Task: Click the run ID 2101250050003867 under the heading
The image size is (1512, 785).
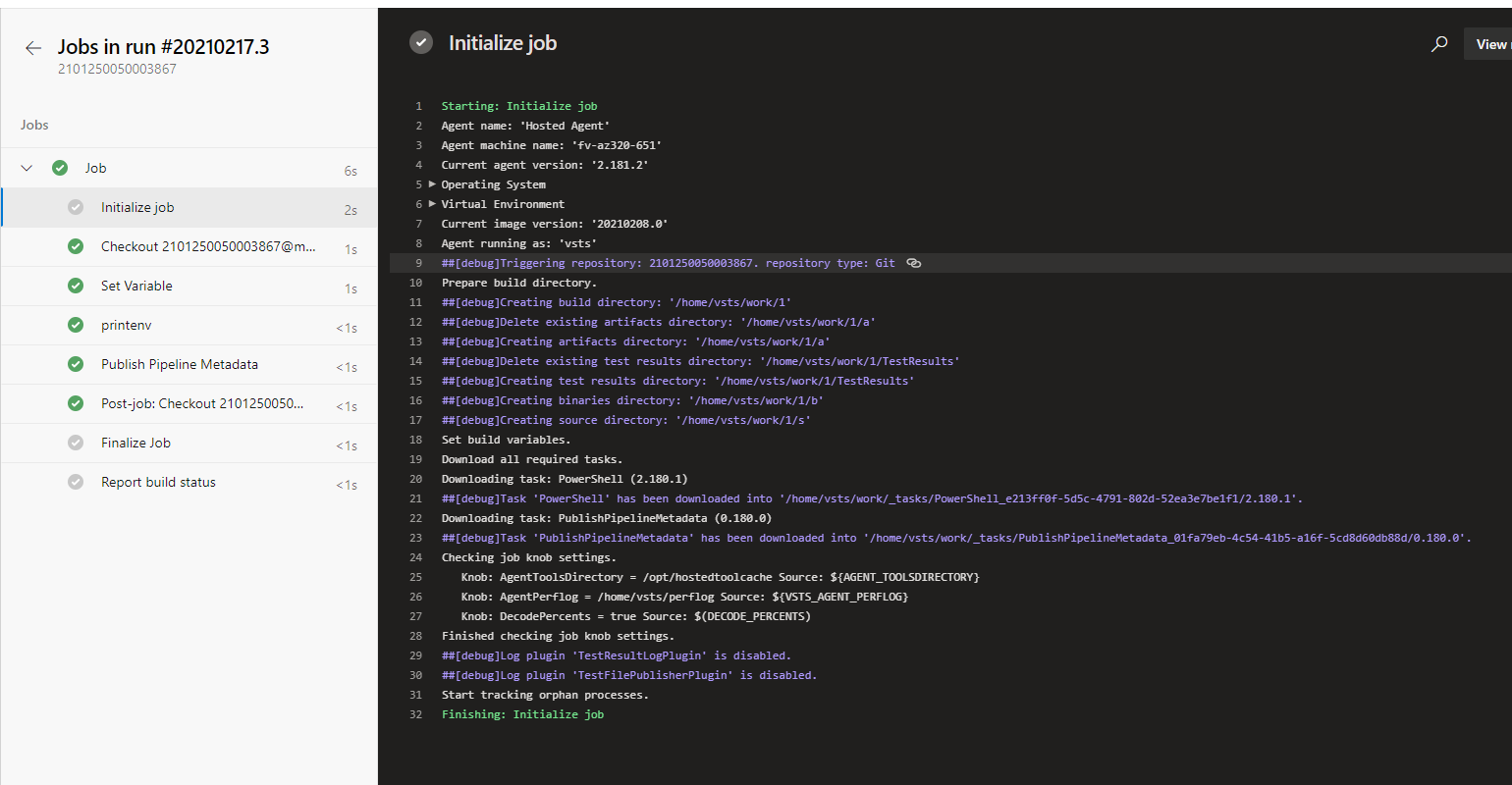Action: [x=117, y=69]
